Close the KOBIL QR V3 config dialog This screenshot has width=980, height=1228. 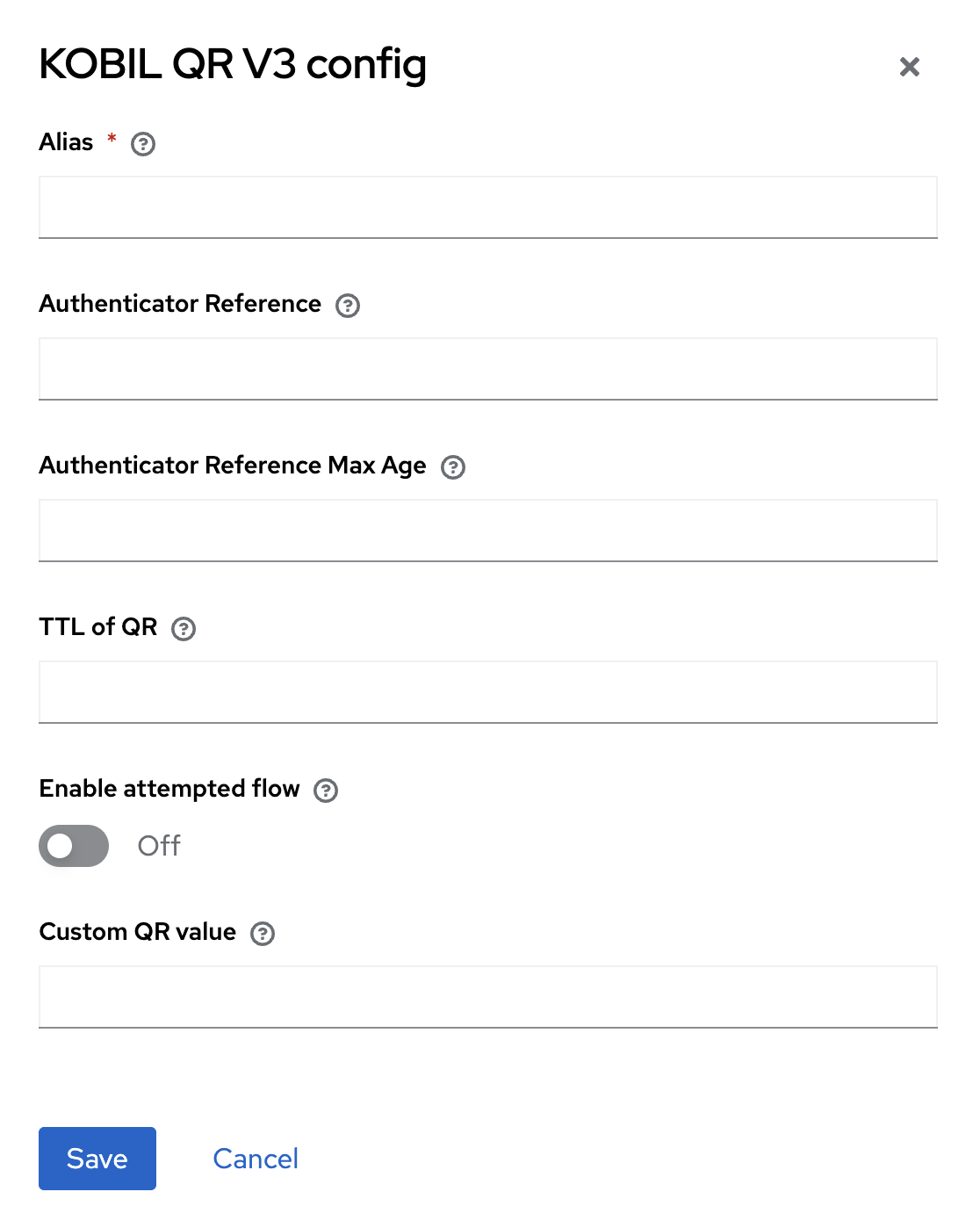point(910,67)
